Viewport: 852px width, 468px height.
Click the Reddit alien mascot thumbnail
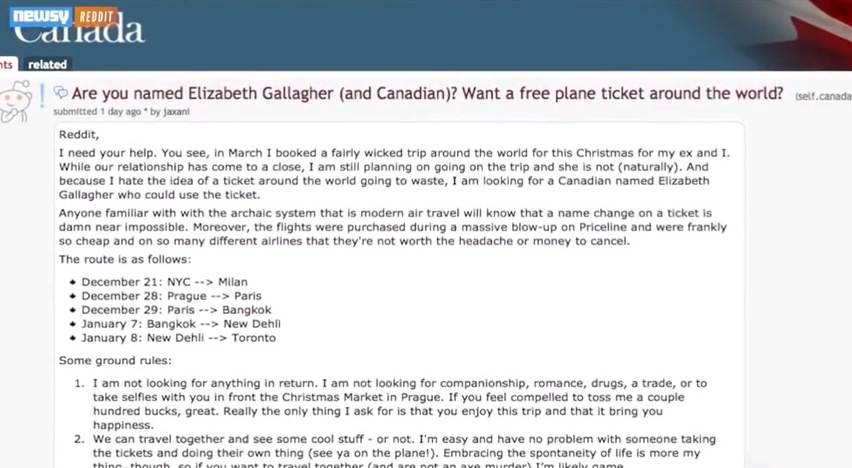[x=15, y=102]
